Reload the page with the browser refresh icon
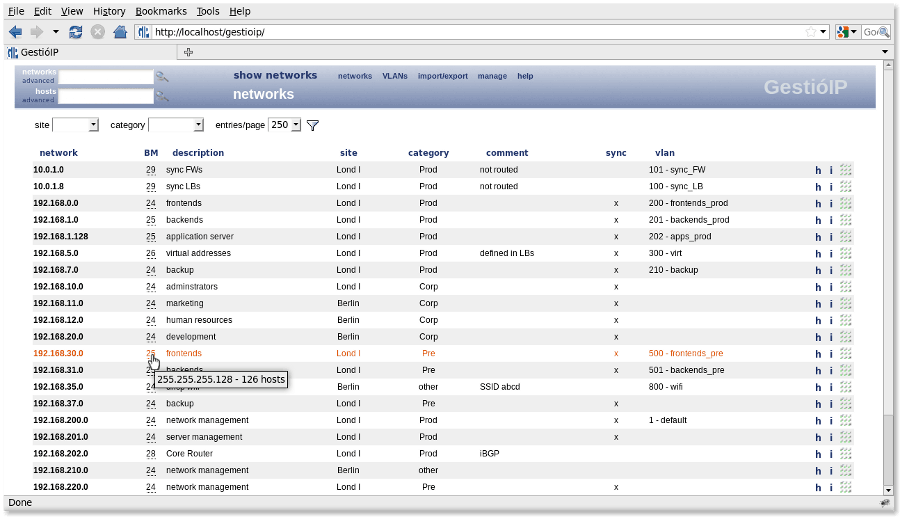 pyautogui.click(x=76, y=32)
